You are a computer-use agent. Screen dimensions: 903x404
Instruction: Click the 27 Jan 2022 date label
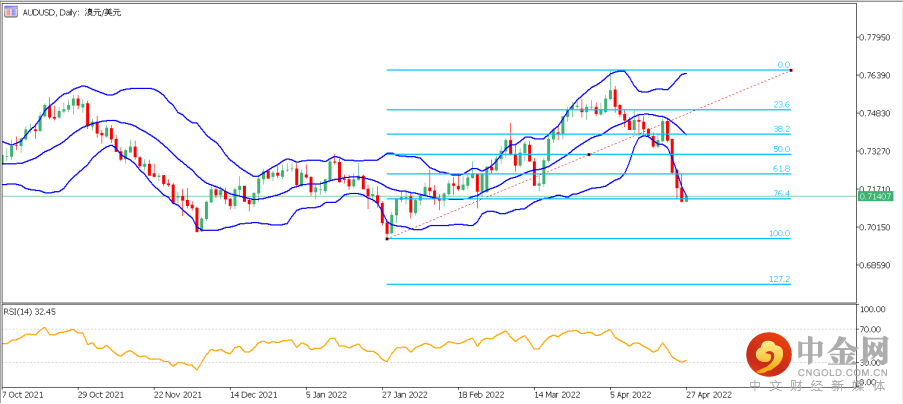(405, 395)
